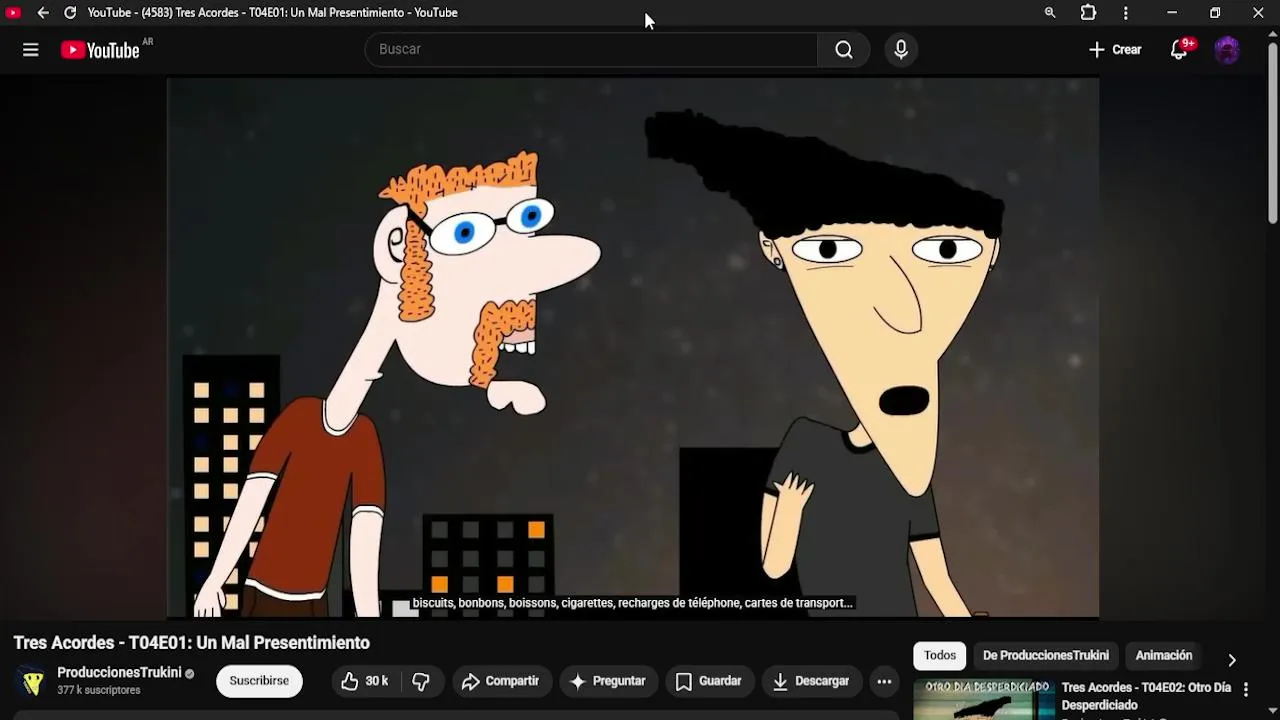The height and width of the screenshot is (720, 1280).
Task: Open suggested video Otro Día Desperdiciado thumbnail
Action: (984, 700)
